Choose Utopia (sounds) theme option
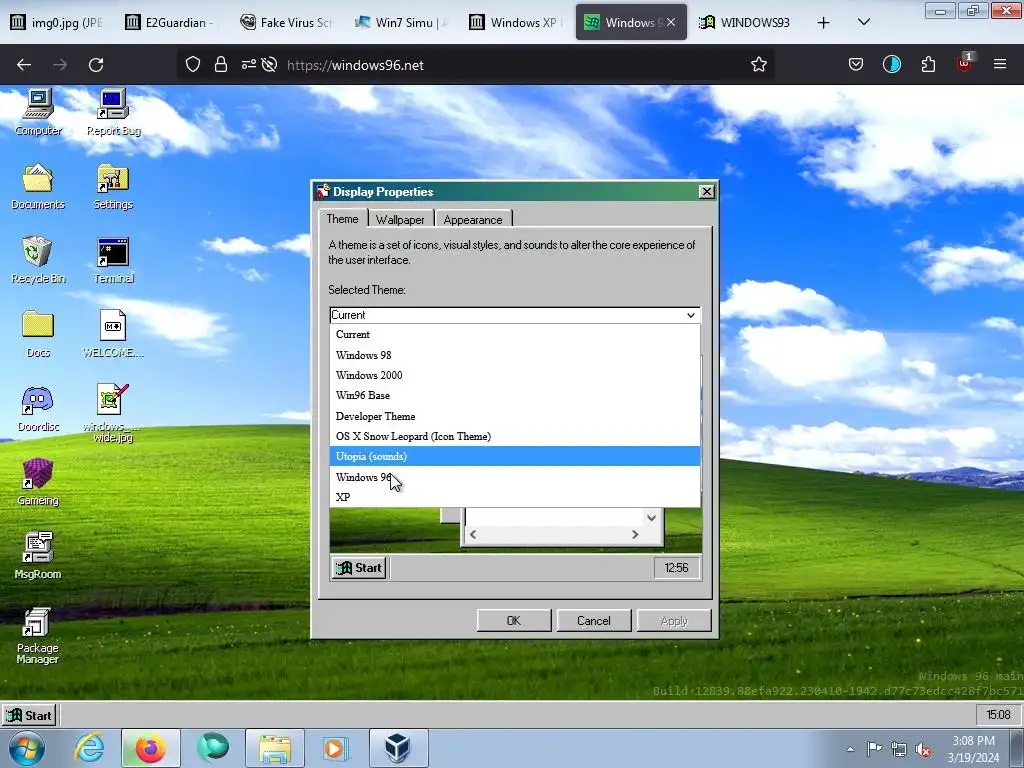This screenshot has height=768, width=1024. (x=515, y=456)
